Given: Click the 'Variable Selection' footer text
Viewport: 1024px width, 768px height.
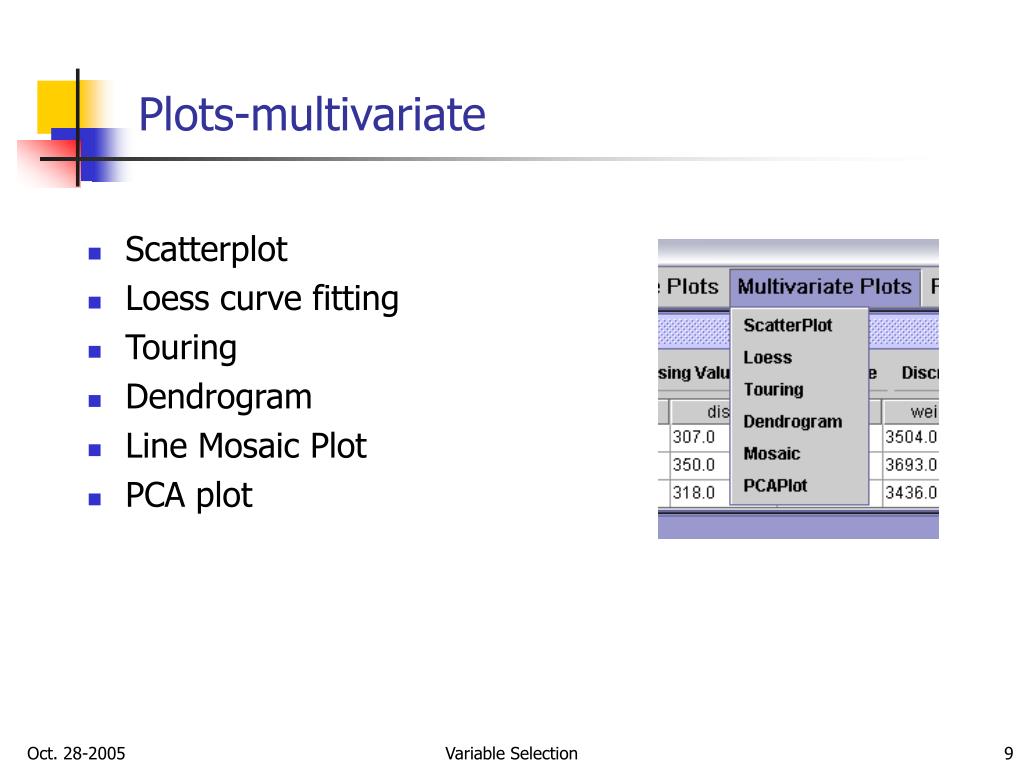Looking at the screenshot, I should (x=511, y=753).
